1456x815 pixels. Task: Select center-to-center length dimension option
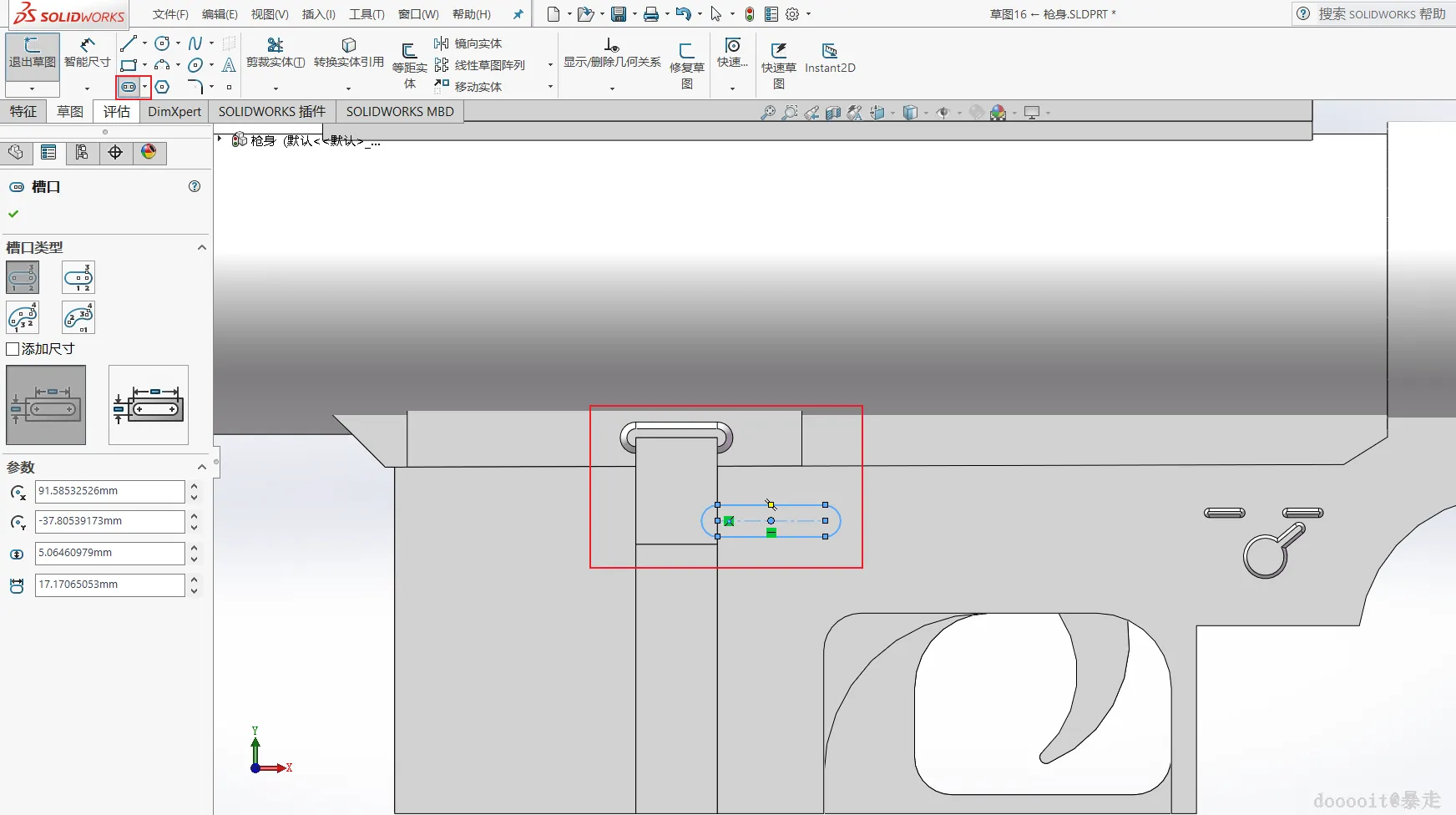point(46,405)
